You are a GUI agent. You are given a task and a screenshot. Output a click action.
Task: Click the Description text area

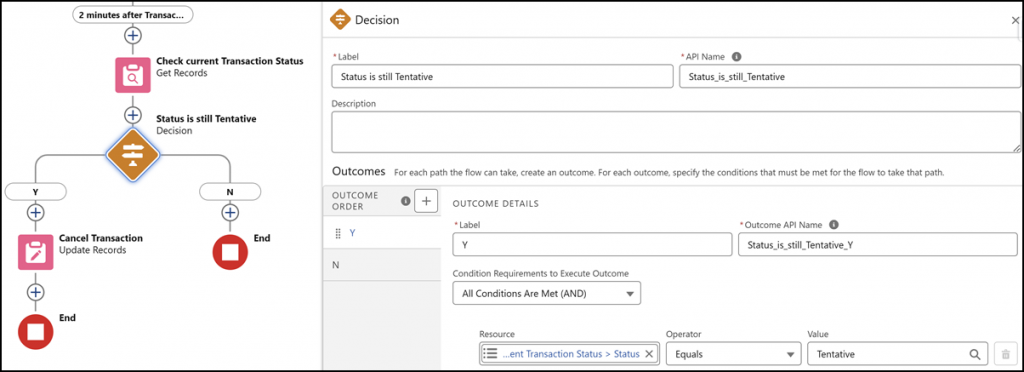pos(676,132)
